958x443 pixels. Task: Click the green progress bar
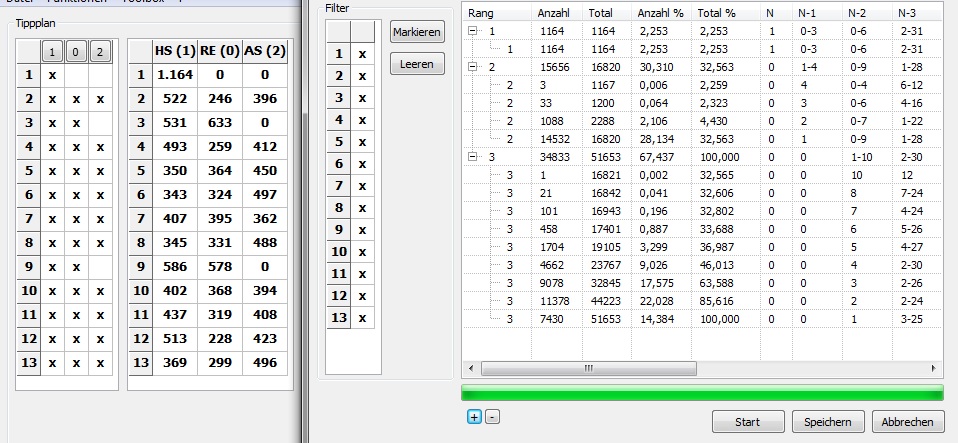click(x=702, y=393)
